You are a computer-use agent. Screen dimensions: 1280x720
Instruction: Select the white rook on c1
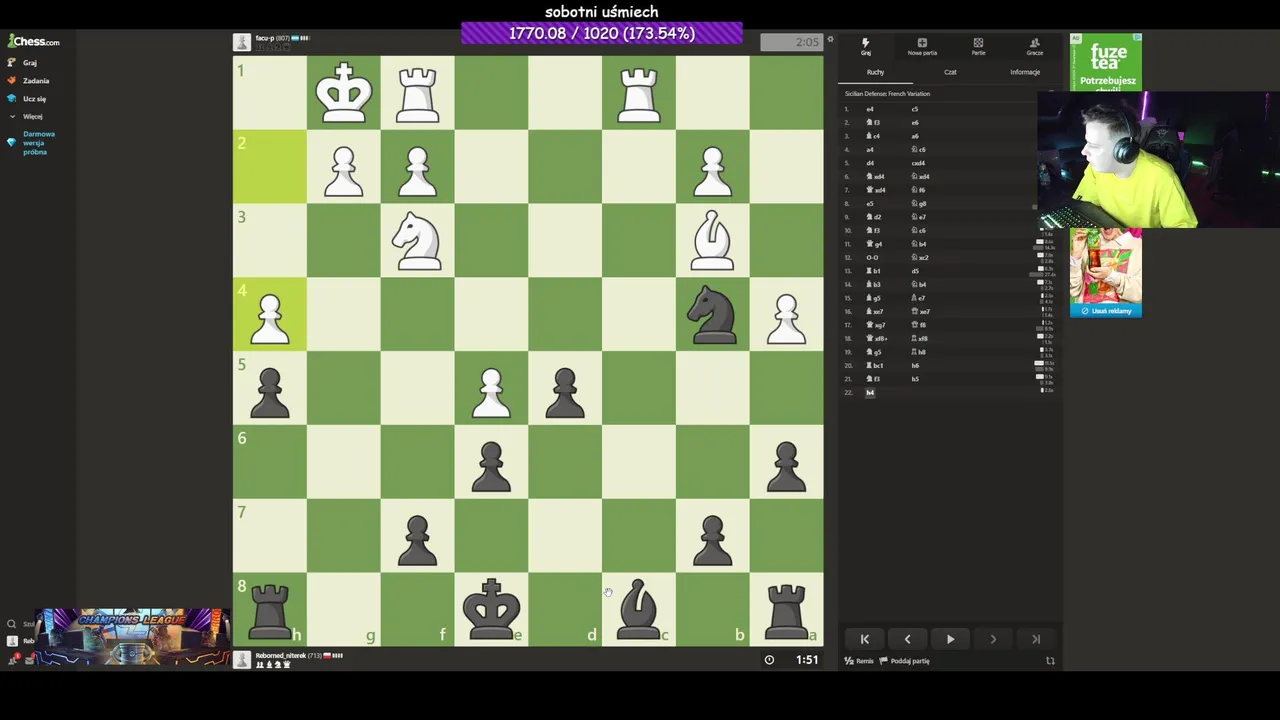pos(639,93)
